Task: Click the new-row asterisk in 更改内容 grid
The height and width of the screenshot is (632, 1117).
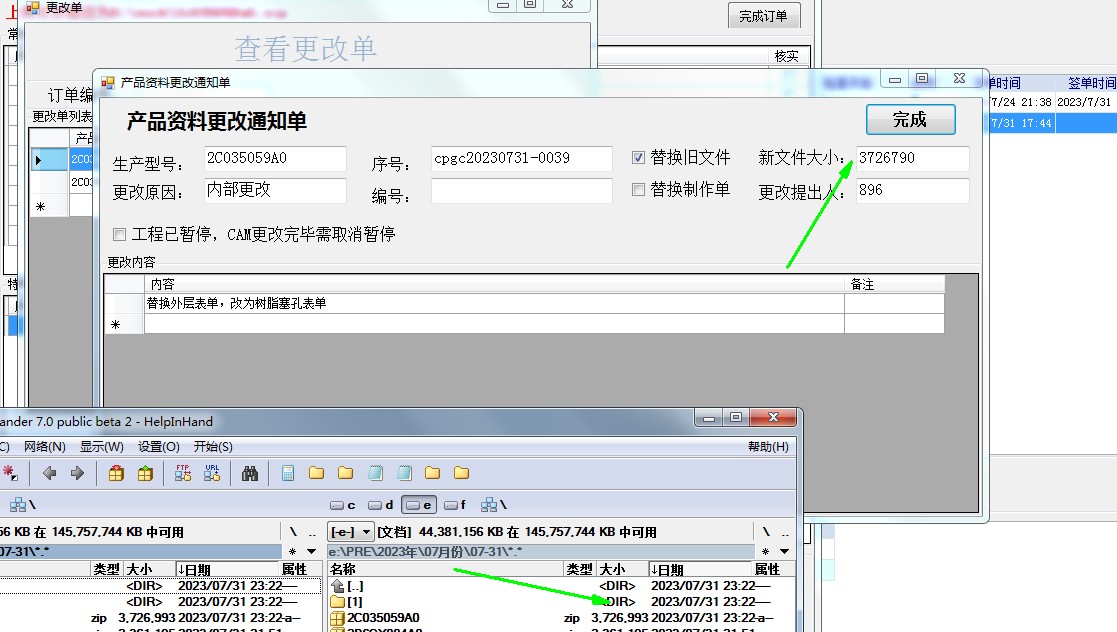Action: pyautogui.click(x=115, y=325)
